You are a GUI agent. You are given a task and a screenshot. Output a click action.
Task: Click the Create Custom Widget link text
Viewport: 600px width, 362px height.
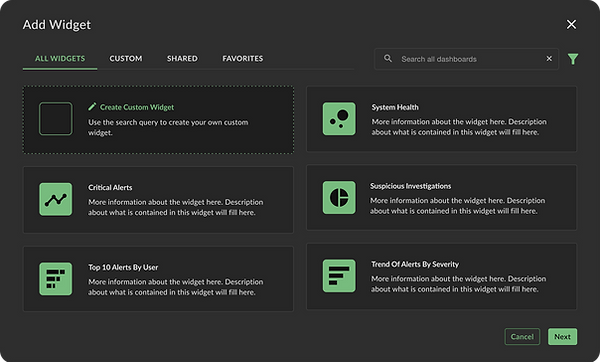(137, 107)
